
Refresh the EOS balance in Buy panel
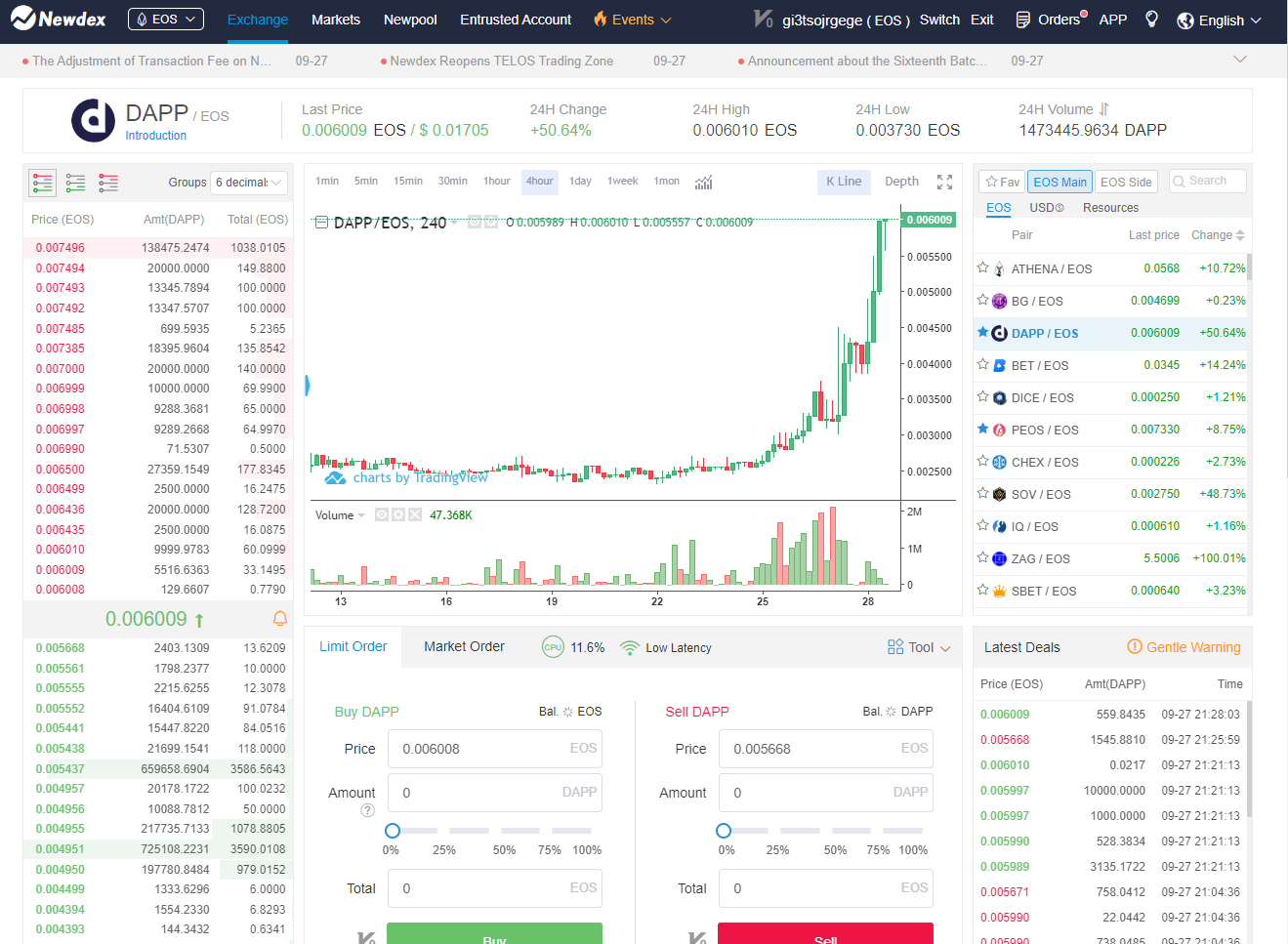[x=568, y=712]
